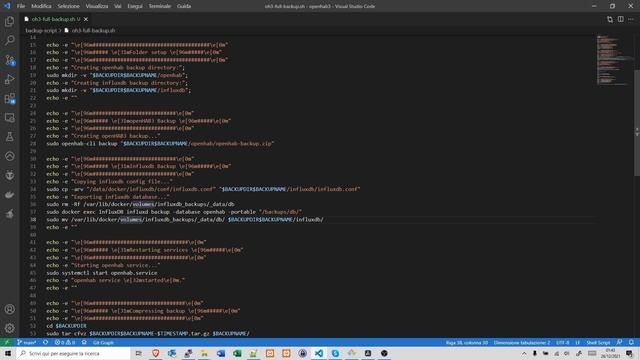Screen dimensions: 640x360
Task: Open the Vai menu
Action: pyautogui.click(x=118, y=6)
